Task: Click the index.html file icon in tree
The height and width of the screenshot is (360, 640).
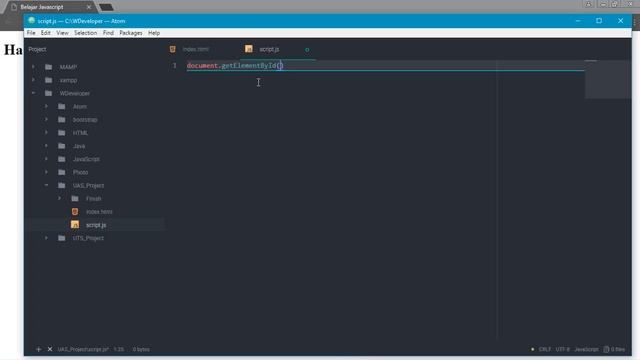Action: pyautogui.click(x=75, y=211)
